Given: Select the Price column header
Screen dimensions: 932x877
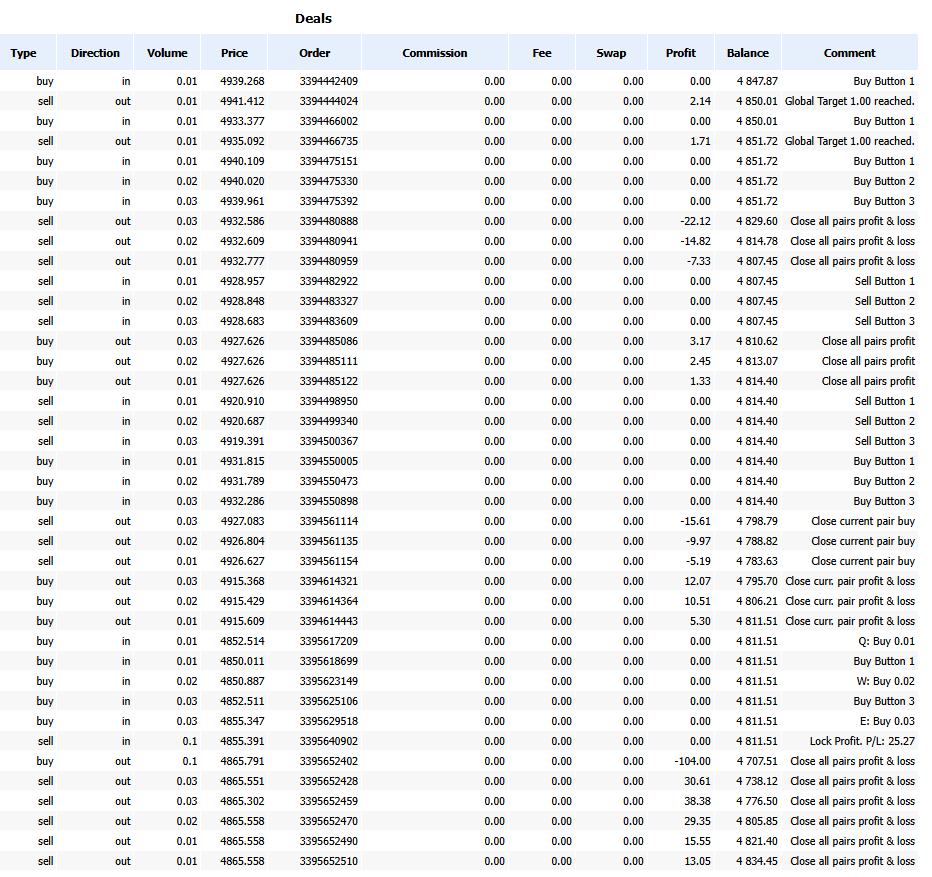Looking at the screenshot, I should (234, 53).
